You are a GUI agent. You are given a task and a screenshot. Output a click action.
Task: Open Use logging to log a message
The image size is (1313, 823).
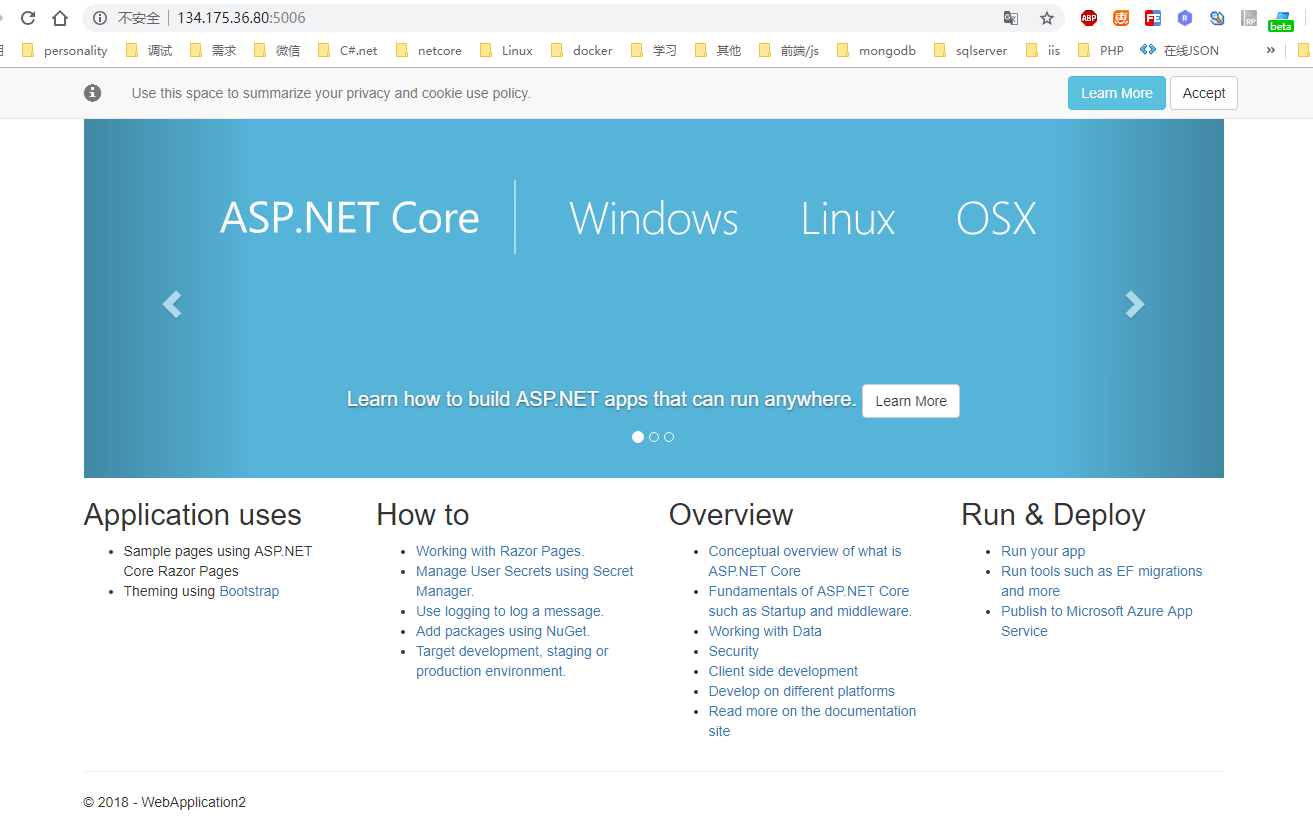(510, 611)
